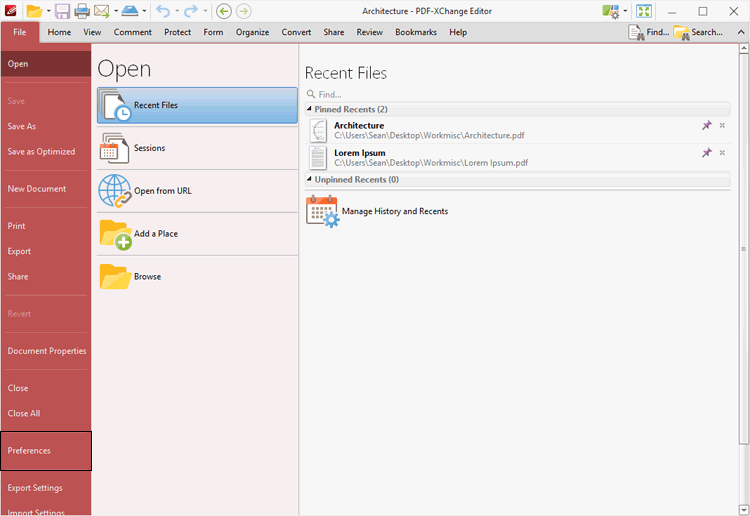The height and width of the screenshot is (516, 750).
Task: Select Sessions in the Open pane
Action: point(197,148)
